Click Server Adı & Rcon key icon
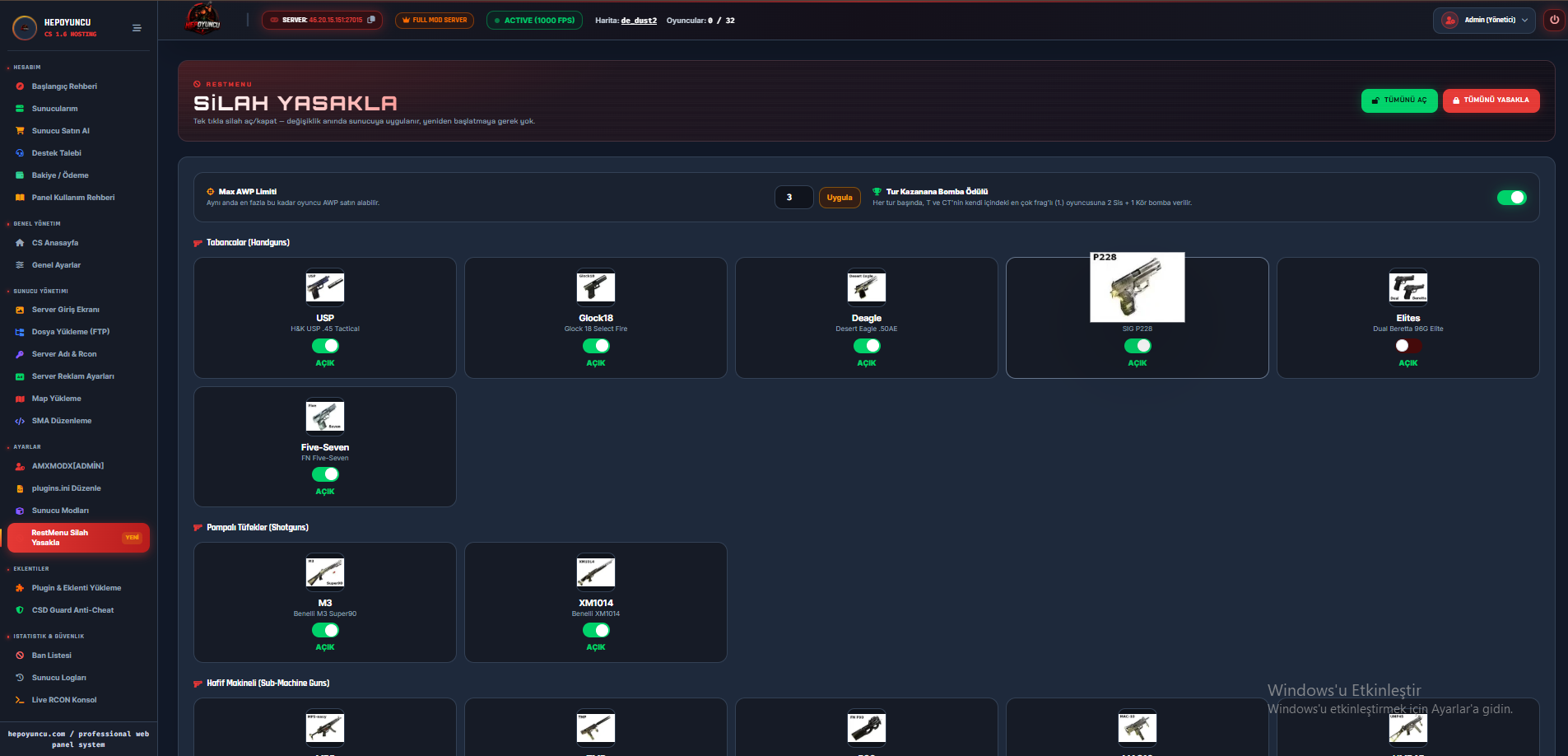The width and height of the screenshot is (1568, 756). [20, 354]
